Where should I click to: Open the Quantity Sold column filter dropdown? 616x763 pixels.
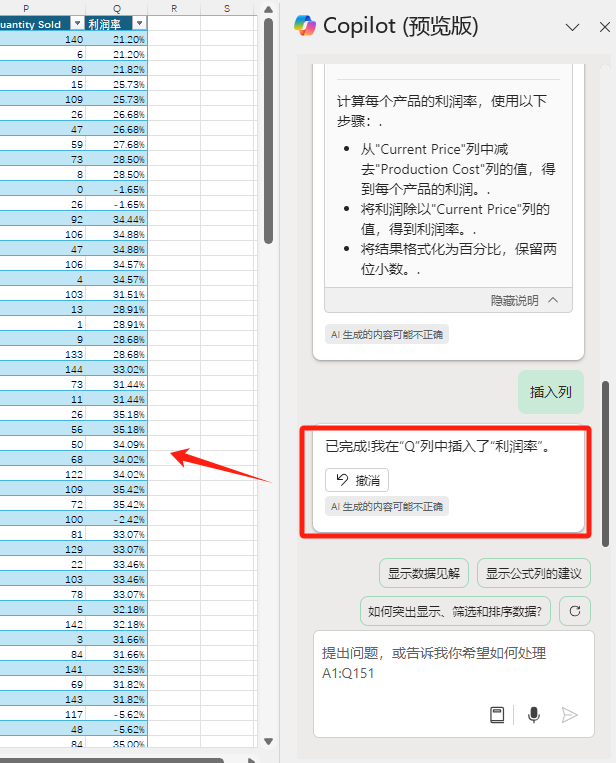coord(78,23)
